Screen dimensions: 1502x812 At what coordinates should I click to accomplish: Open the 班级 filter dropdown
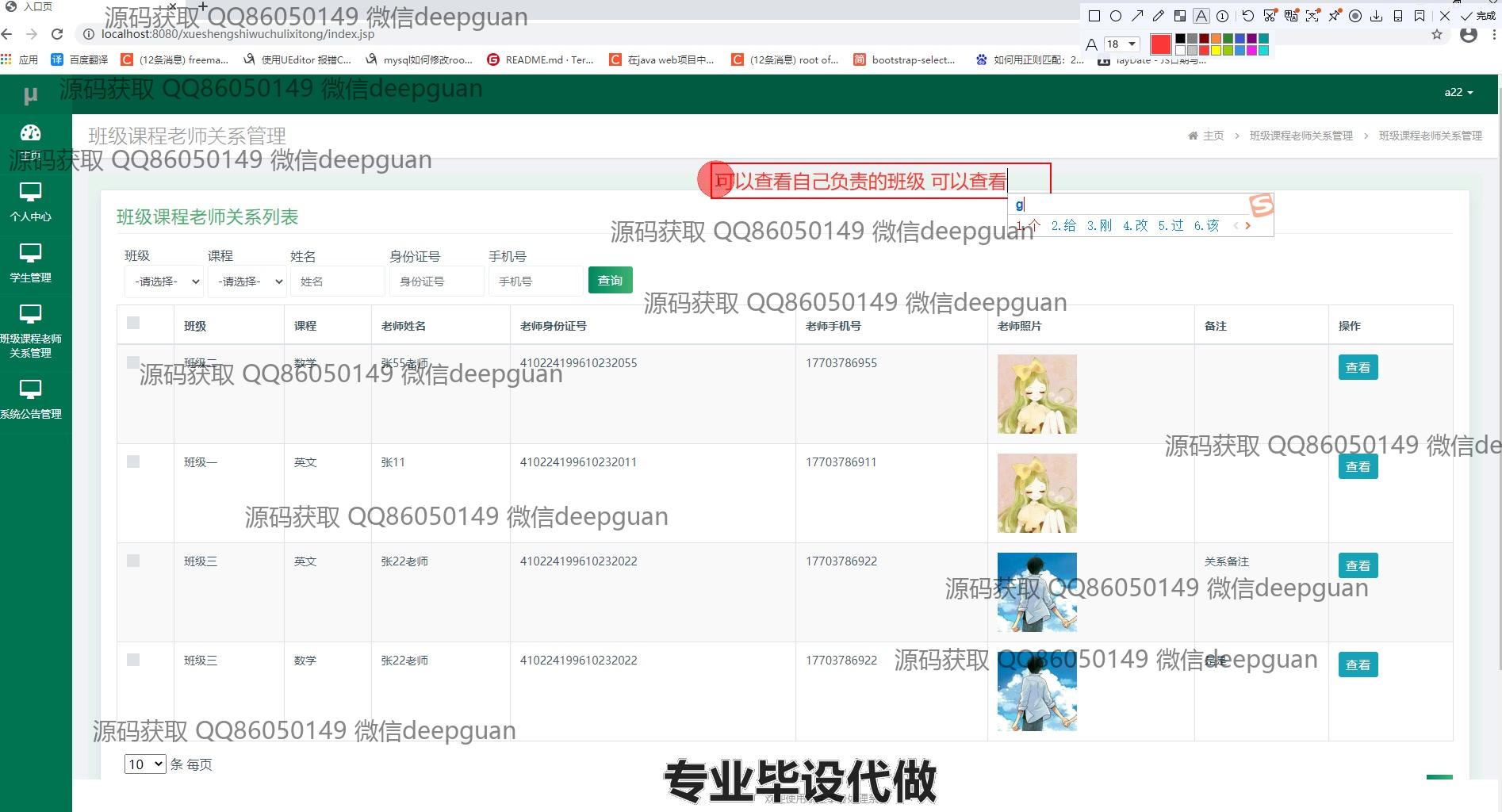click(x=164, y=282)
